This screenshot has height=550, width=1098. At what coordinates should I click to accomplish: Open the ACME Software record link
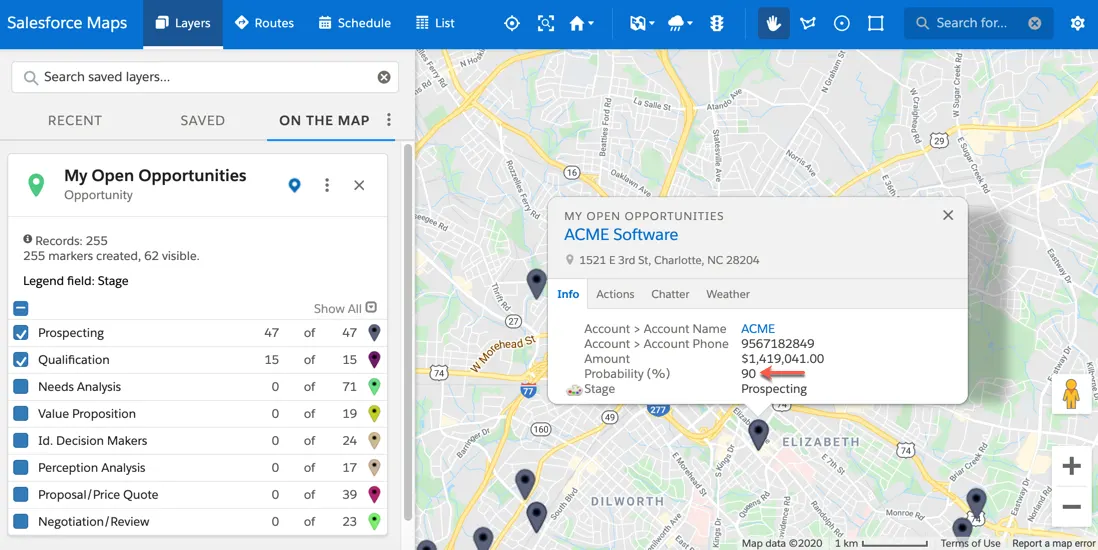[621, 235]
